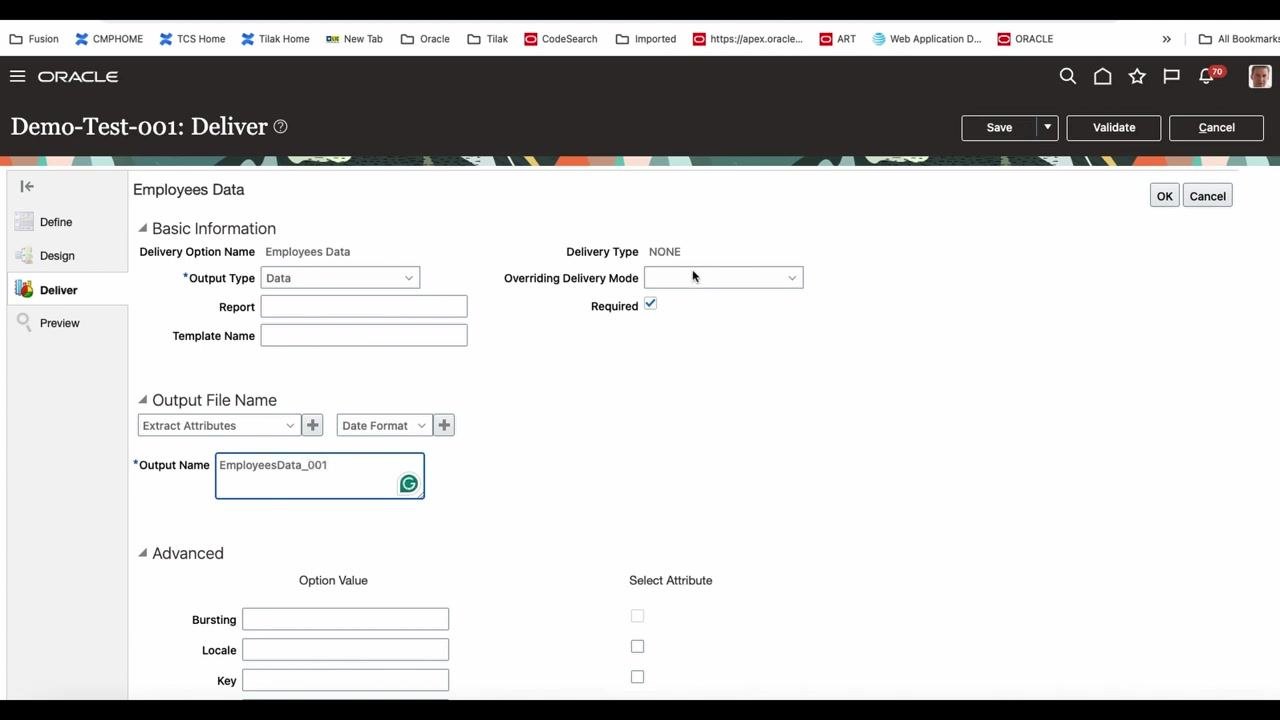Click into the Bursting option value field
Viewport: 1280px width, 720px height.
(345, 620)
